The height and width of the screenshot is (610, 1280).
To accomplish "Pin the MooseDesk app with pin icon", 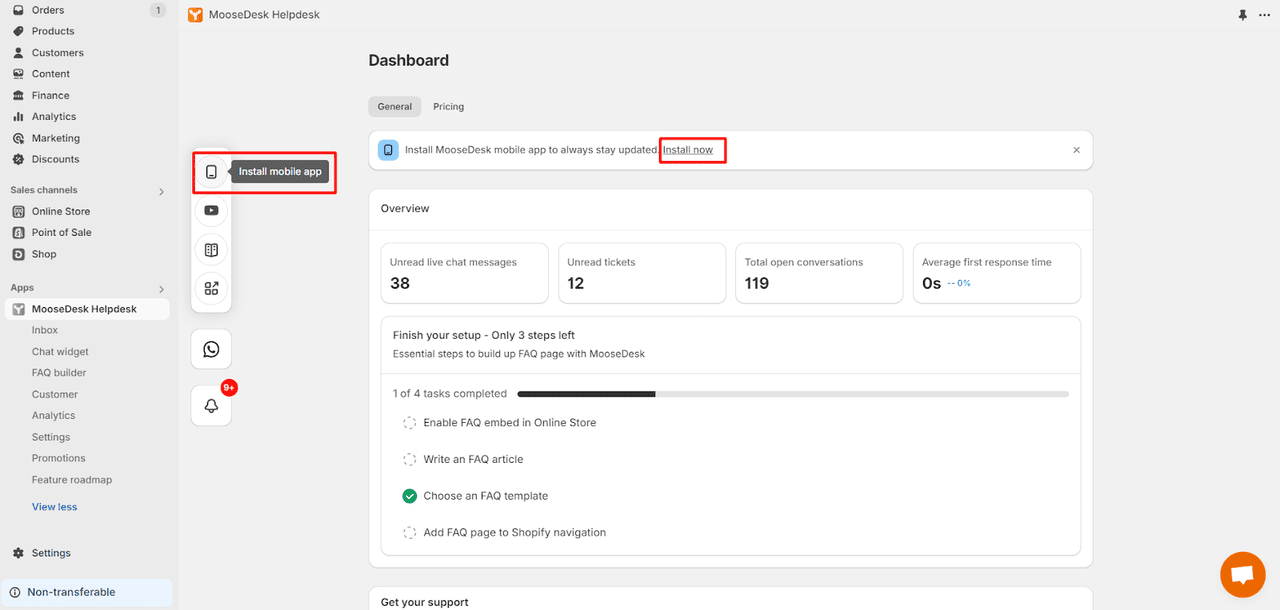I will coord(1243,15).
